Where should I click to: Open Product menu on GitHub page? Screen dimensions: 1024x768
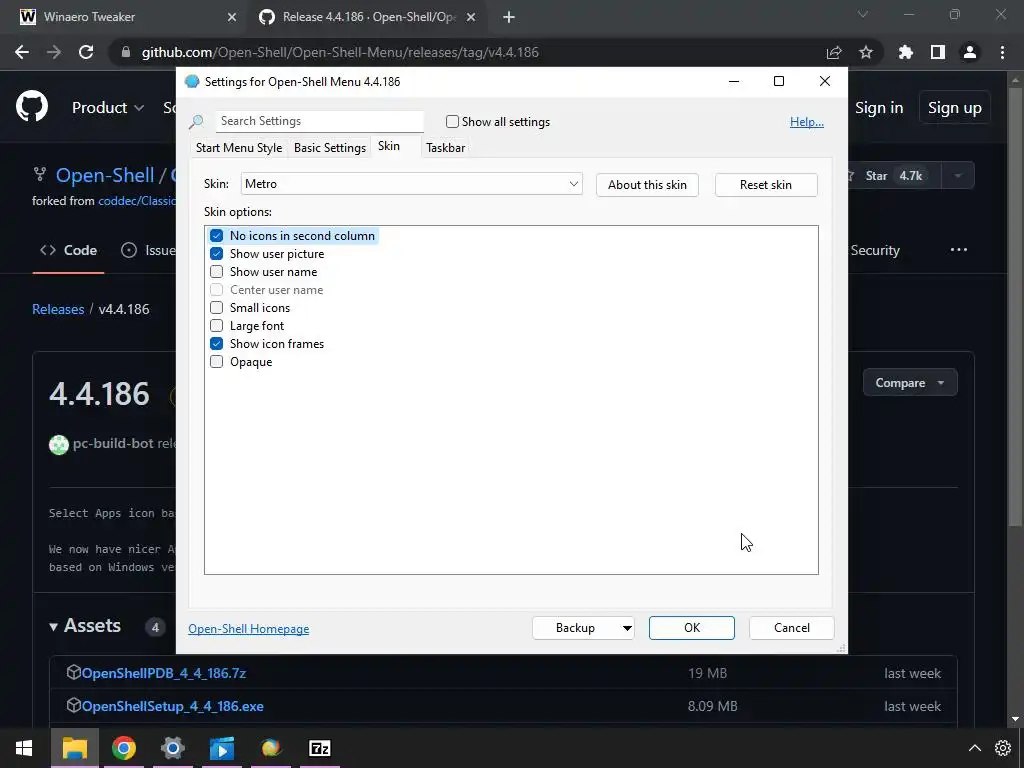click(108, 108)
